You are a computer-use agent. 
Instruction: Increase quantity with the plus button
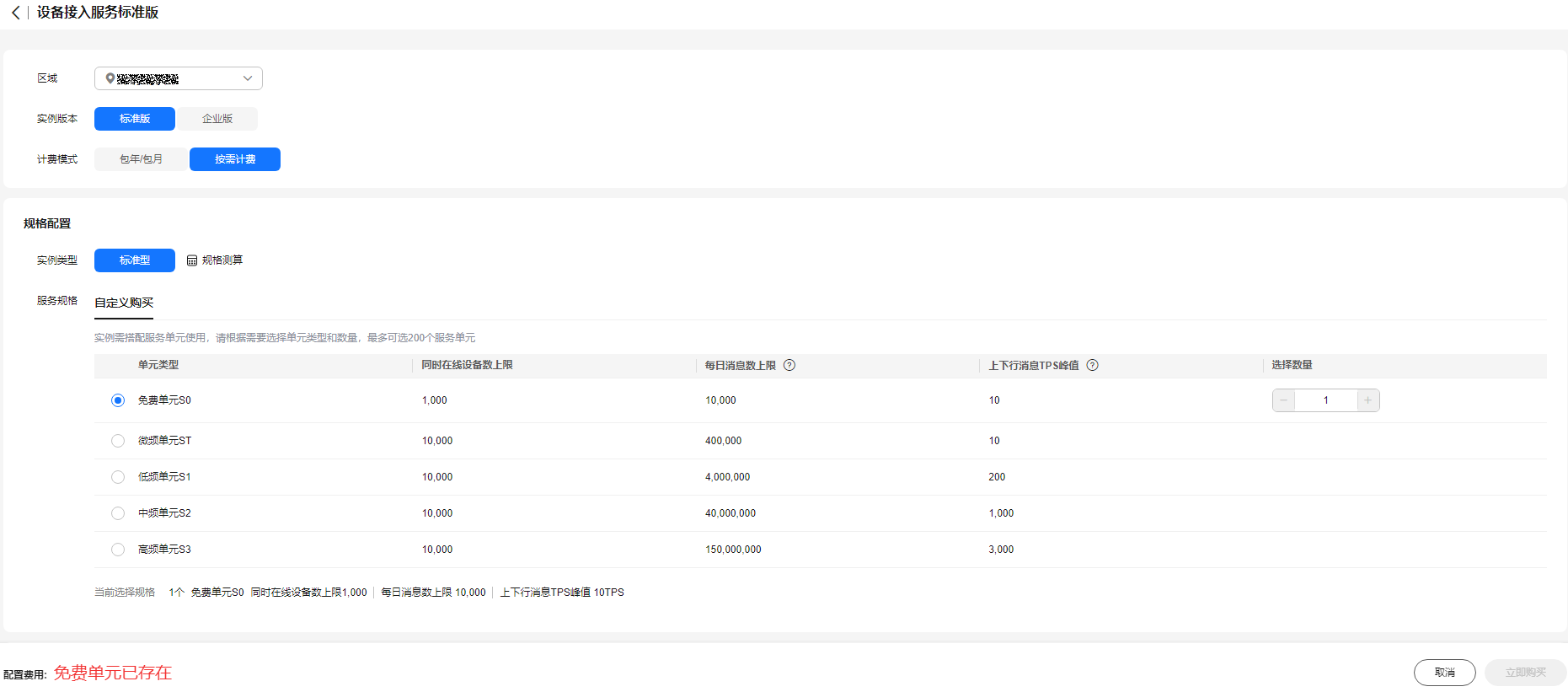(1367, 400)
